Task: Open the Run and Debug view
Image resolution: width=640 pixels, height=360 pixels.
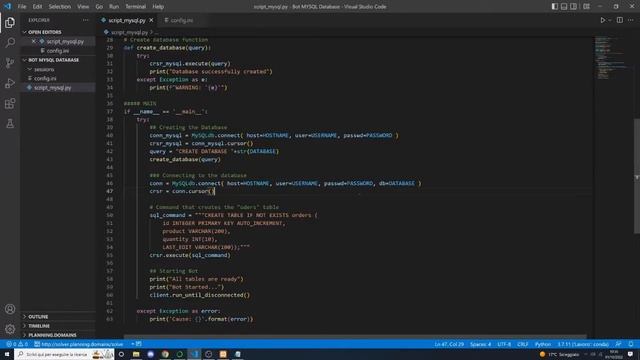Action: click(10, 83)
